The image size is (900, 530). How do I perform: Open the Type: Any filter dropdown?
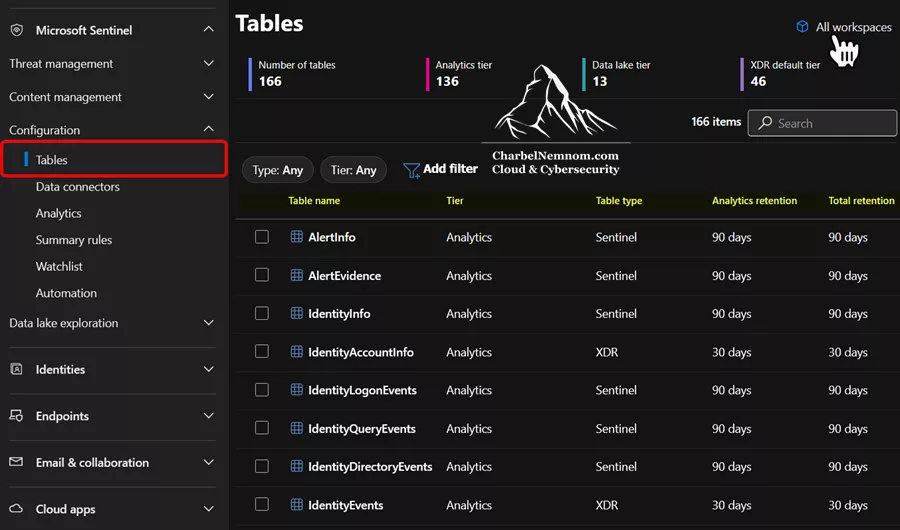coord(278,170)
